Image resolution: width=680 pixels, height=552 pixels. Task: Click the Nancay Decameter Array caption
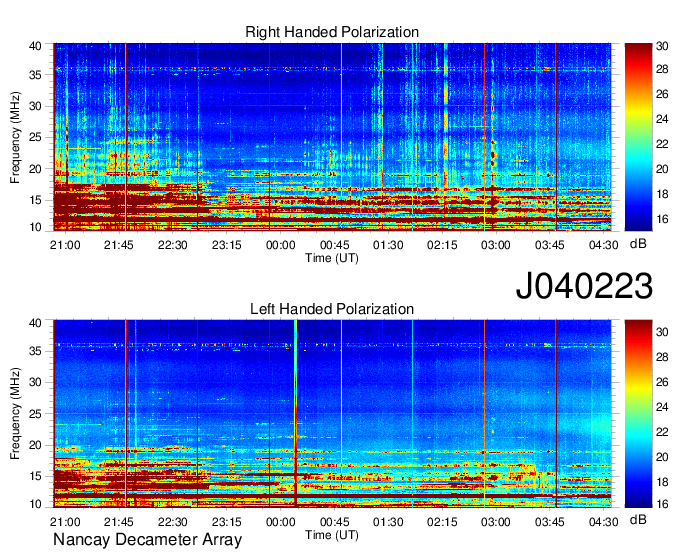(x=147, y=540)
